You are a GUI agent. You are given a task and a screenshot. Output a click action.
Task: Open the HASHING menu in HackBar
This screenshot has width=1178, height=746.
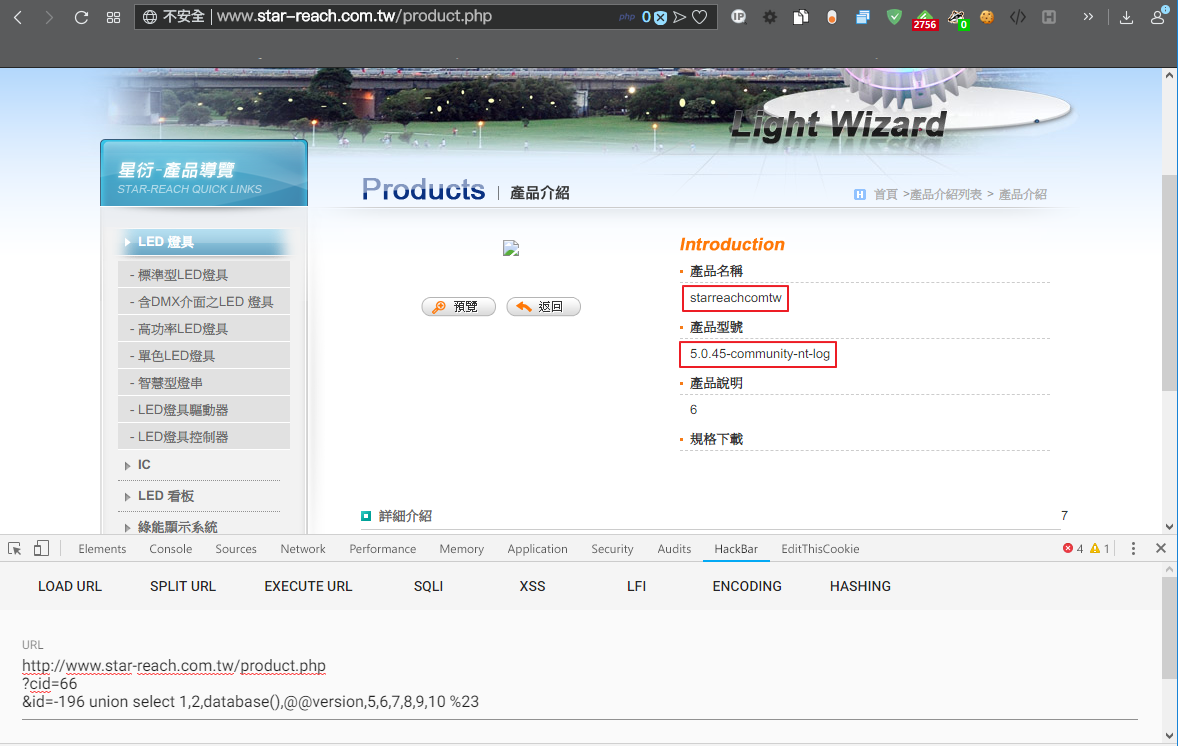[x=860, y=586]
